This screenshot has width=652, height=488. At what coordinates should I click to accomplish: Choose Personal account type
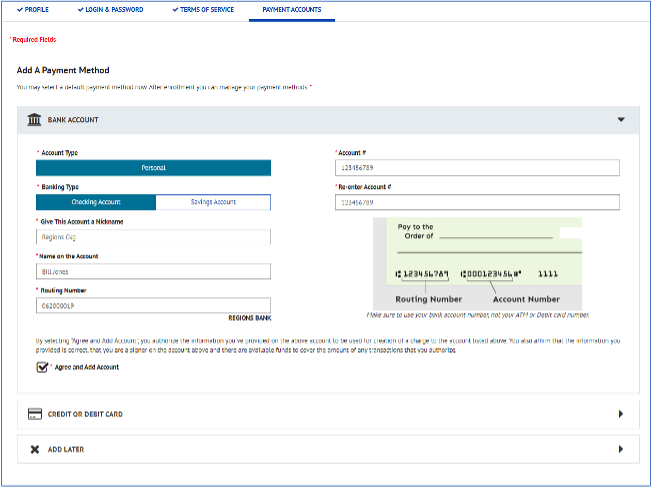153,168
